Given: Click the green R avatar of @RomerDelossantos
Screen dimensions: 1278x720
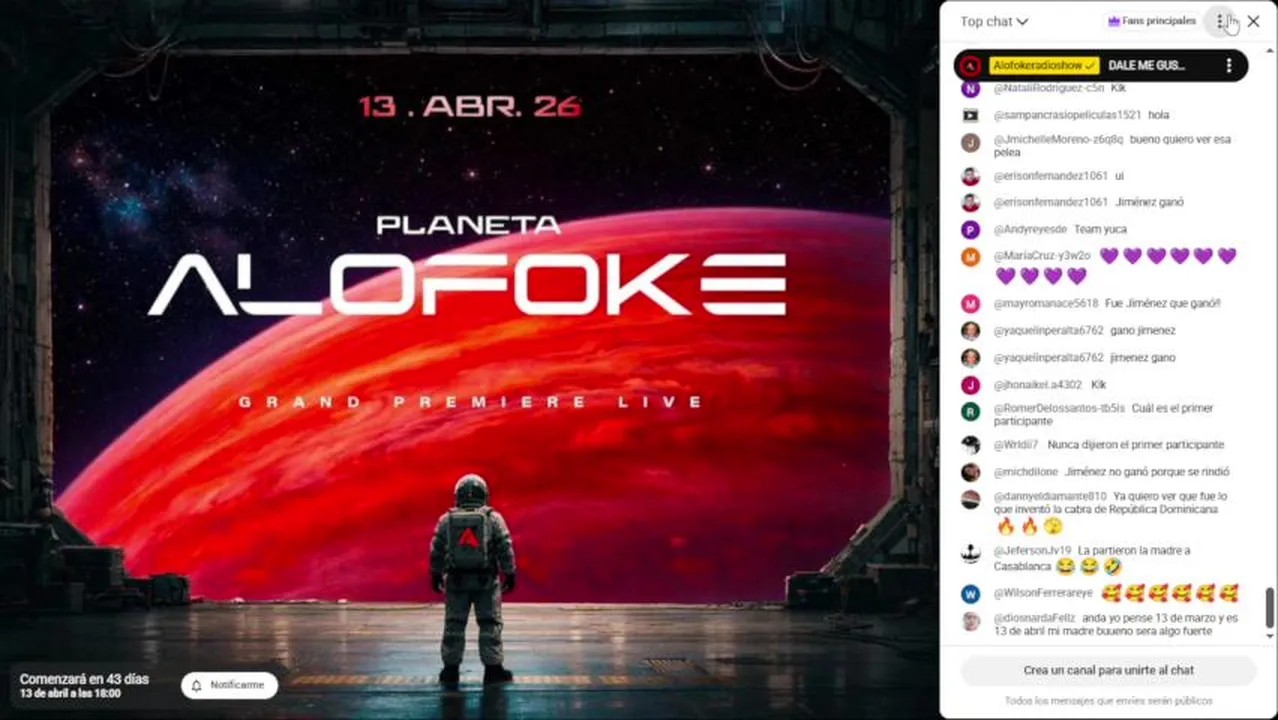Looking at the screenshot, I should 970,411.
